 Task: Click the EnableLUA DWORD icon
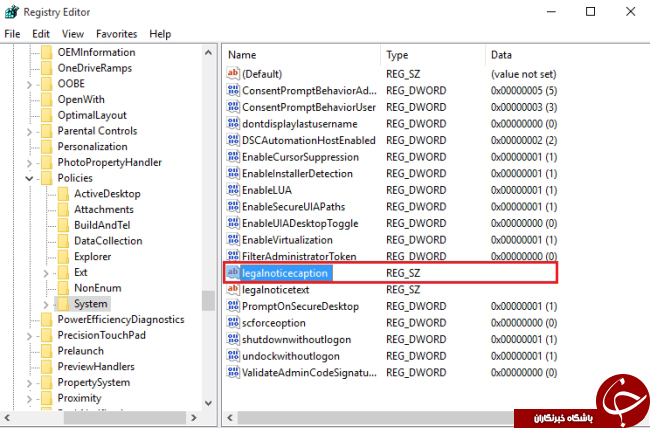pos(233,190)
